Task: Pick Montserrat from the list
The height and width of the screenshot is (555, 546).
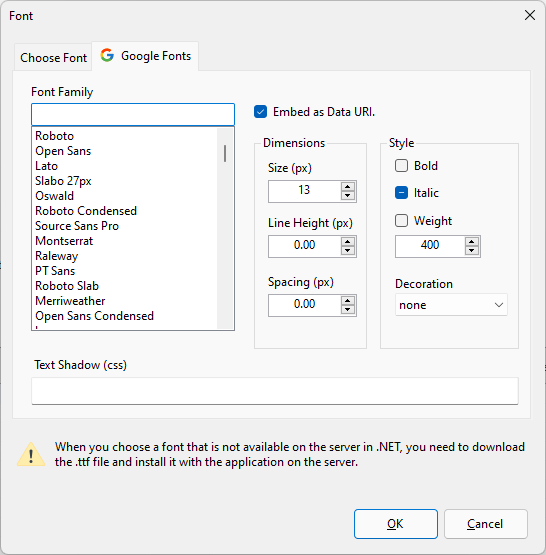Action: (64, 241)
